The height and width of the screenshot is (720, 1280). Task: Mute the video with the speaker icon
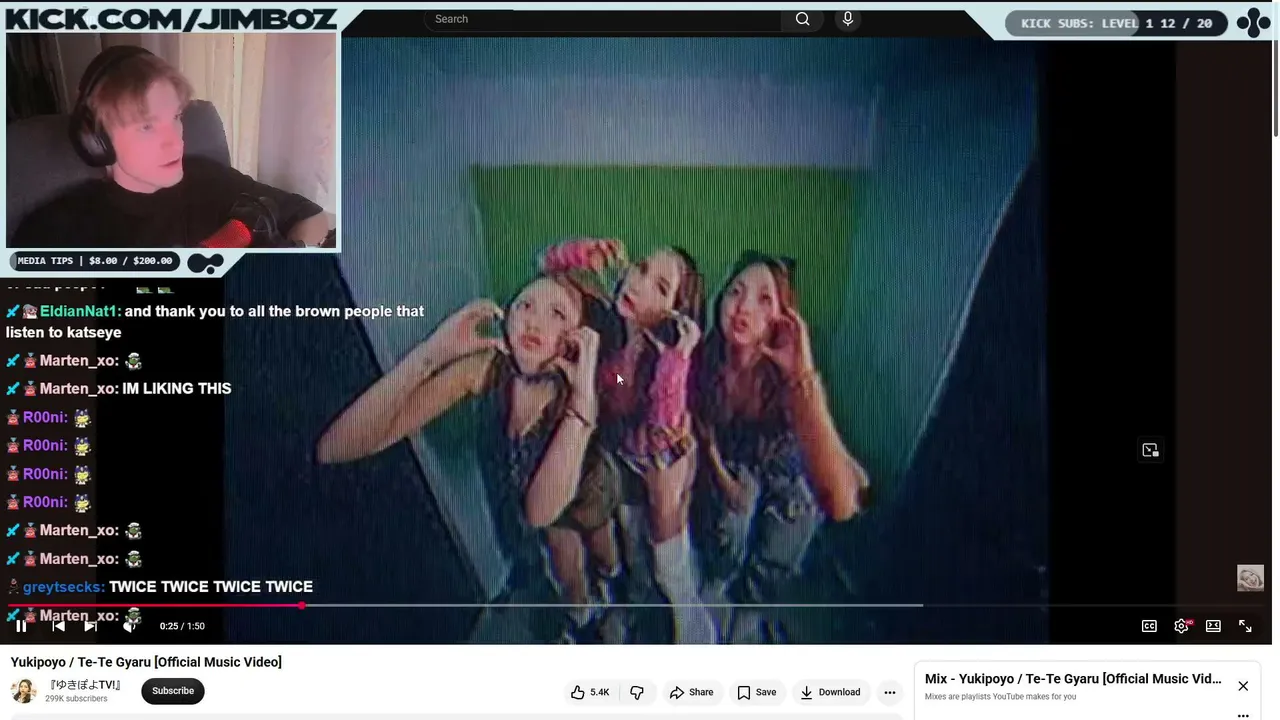coord(130,626)
